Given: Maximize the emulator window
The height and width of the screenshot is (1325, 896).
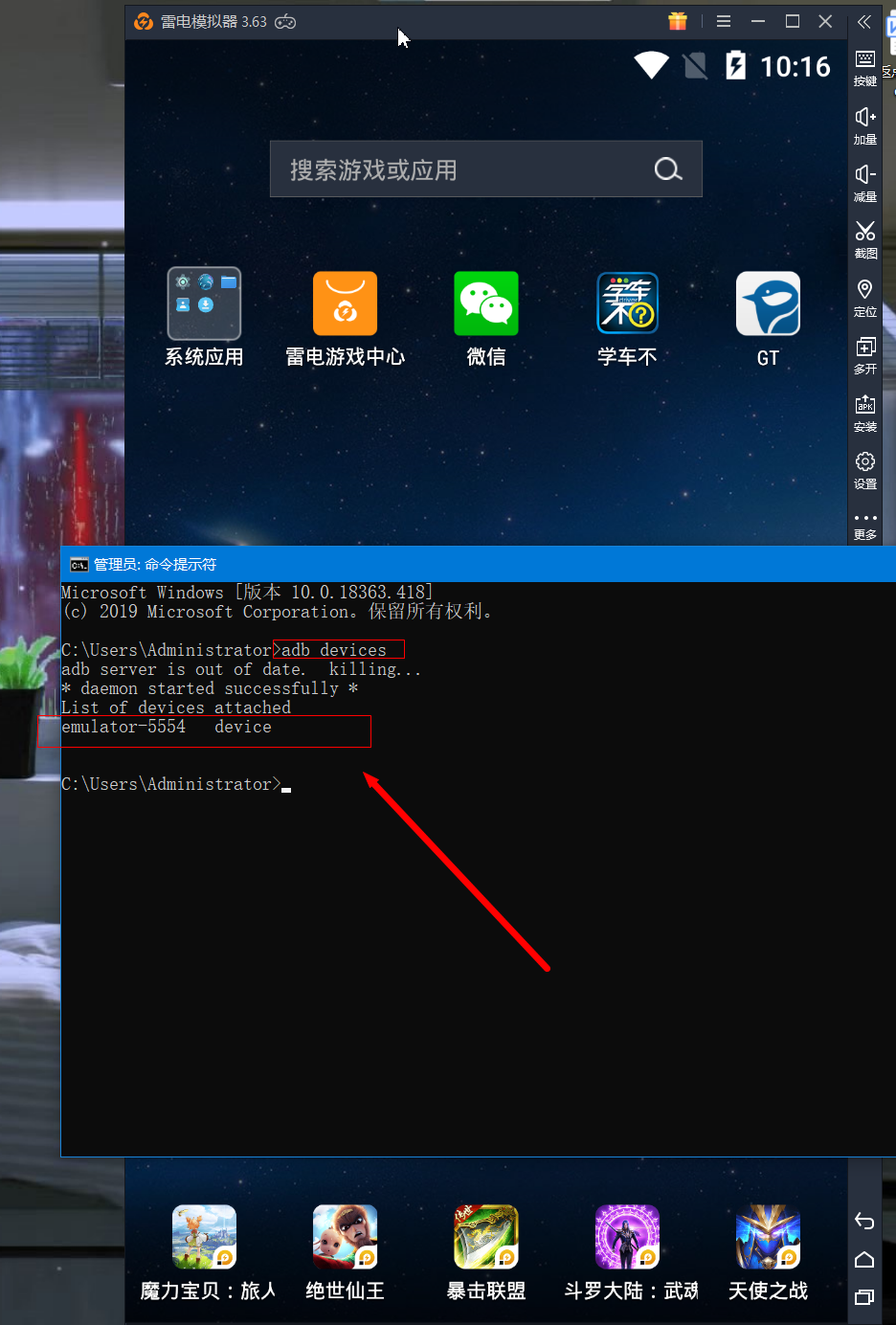Looking at the screenshot, I should pos(793,21).
